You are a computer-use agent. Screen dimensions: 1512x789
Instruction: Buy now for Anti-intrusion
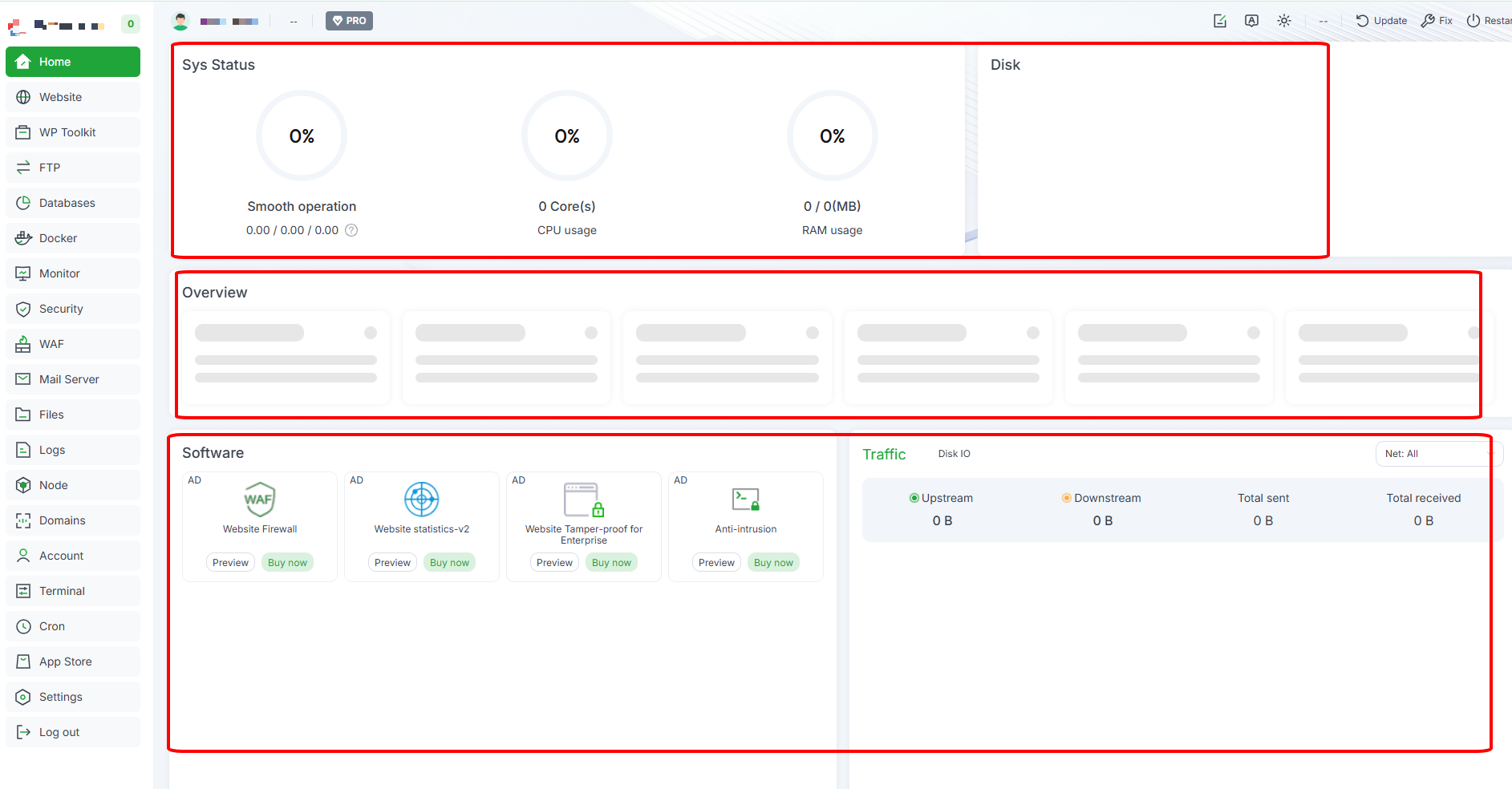774,562
